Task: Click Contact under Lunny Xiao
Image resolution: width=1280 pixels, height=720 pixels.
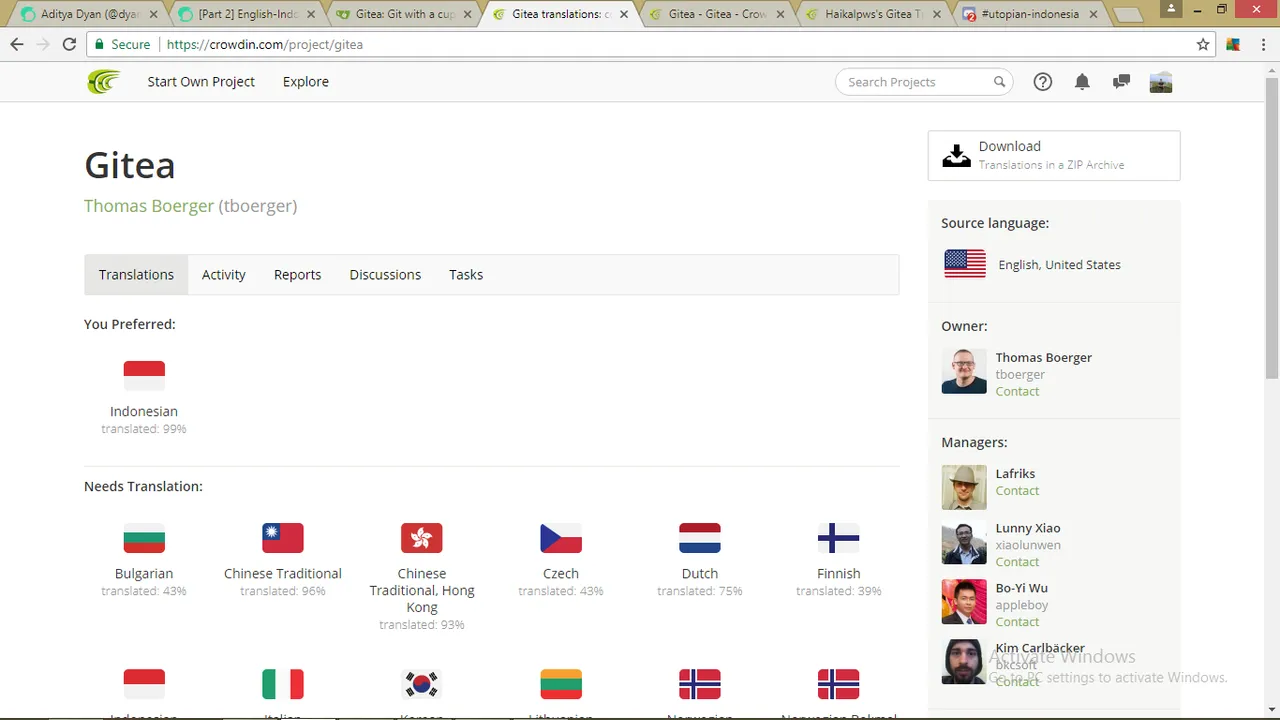Action: pos(1017,562)
